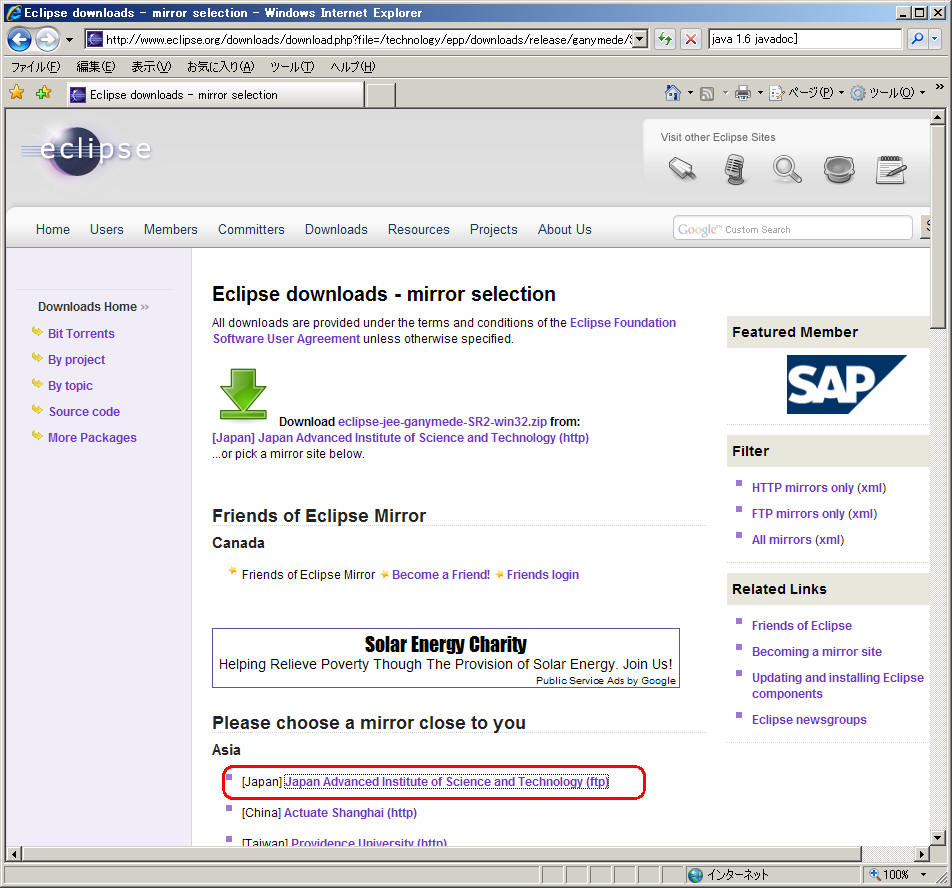
Task: Click the Actuate Shanghai (http) mirror link
Action: [x=350, y=813]
